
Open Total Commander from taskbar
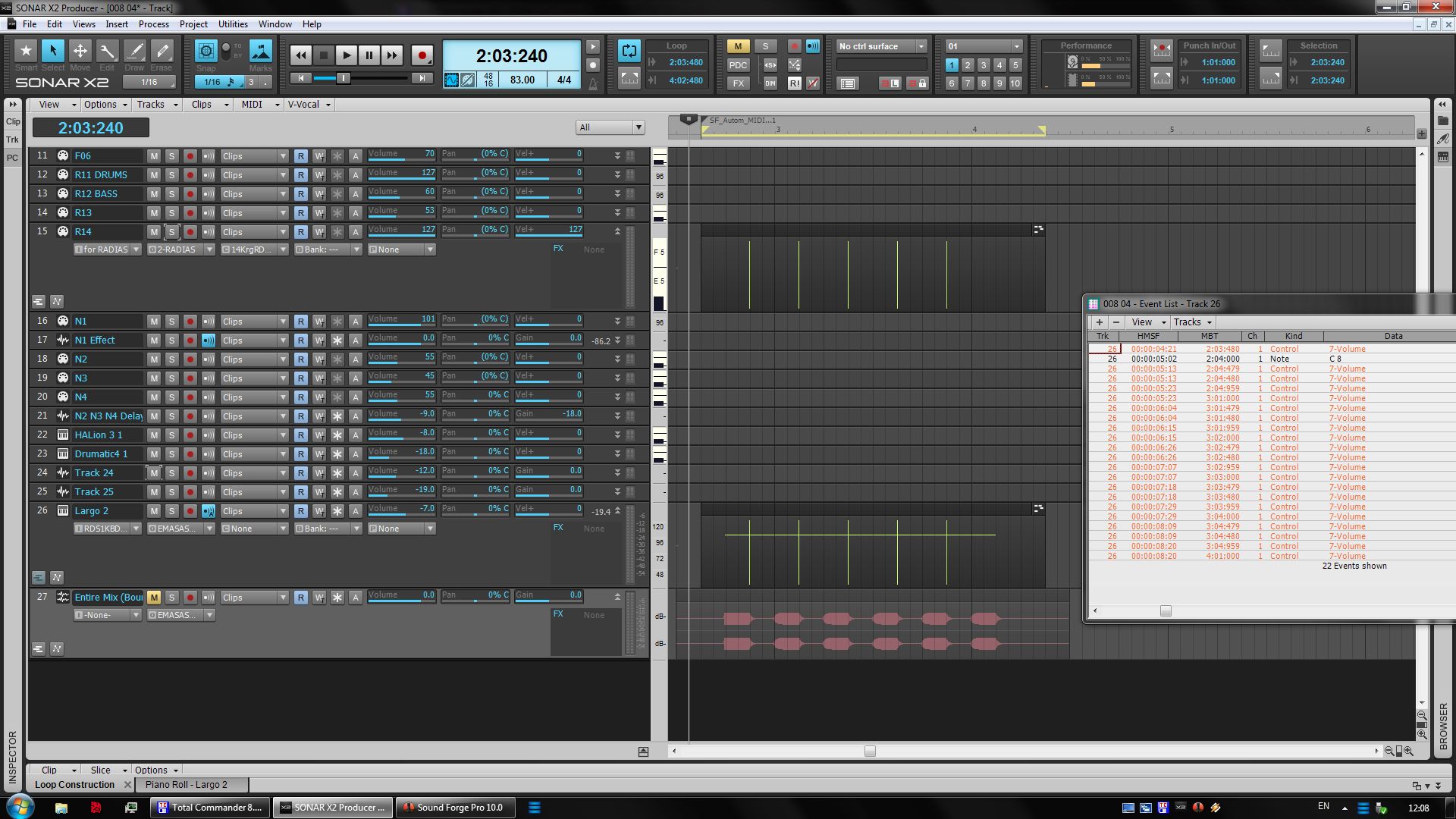click(210, 808)
